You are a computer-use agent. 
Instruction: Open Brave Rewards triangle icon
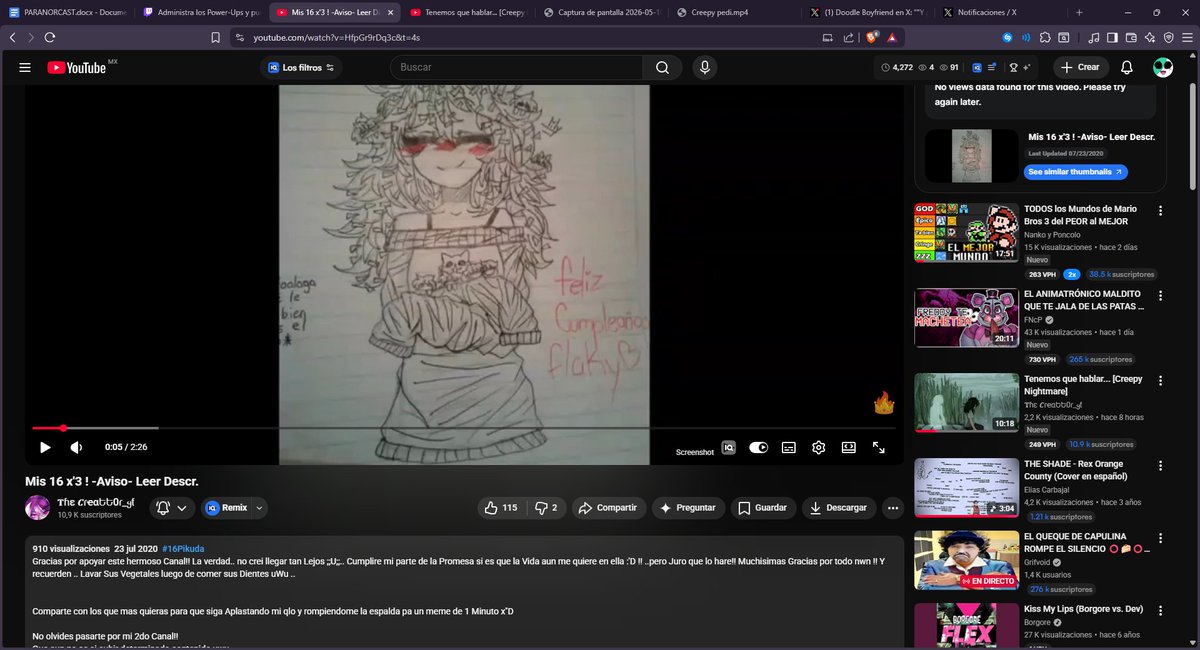click(890, 37)
